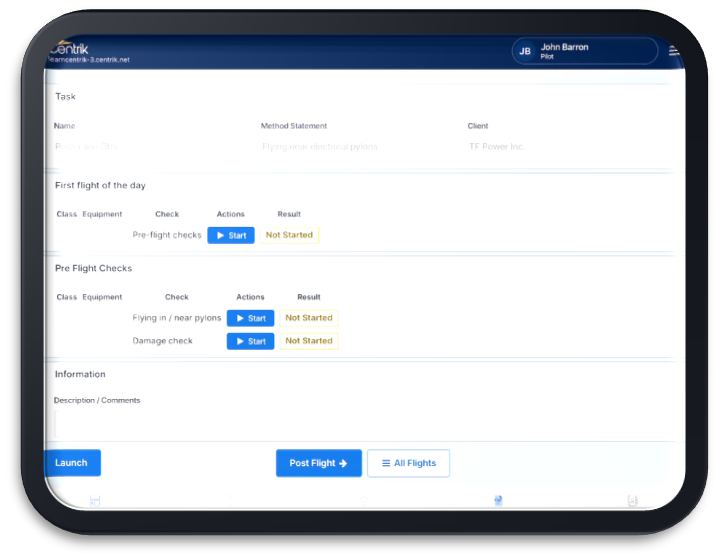The height and width of the screenshot is (559, 721).
Task: Tap the leftmost bottom navigation icon
Action: [x=95, y=501]
